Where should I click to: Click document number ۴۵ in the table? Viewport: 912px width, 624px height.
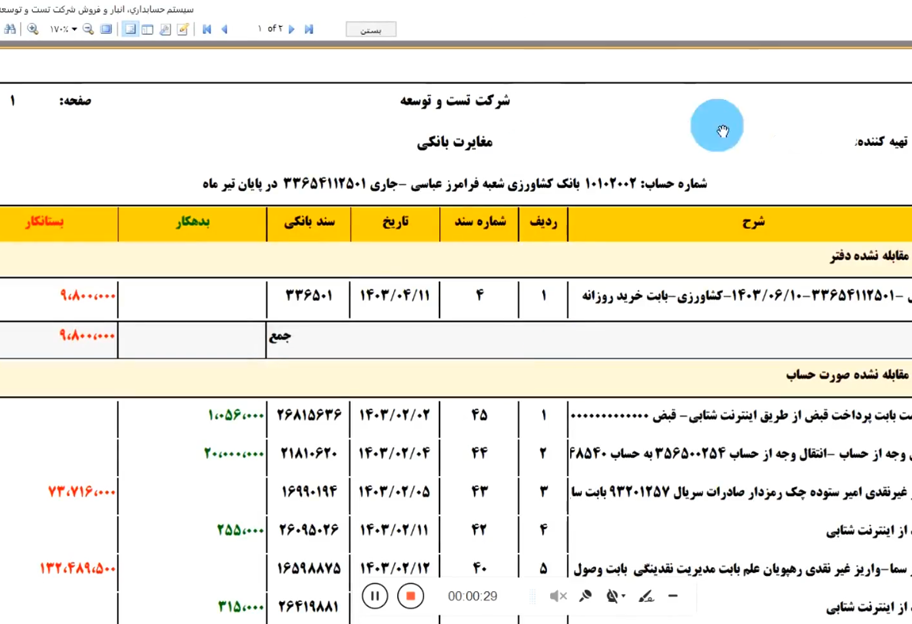[479, 415]
